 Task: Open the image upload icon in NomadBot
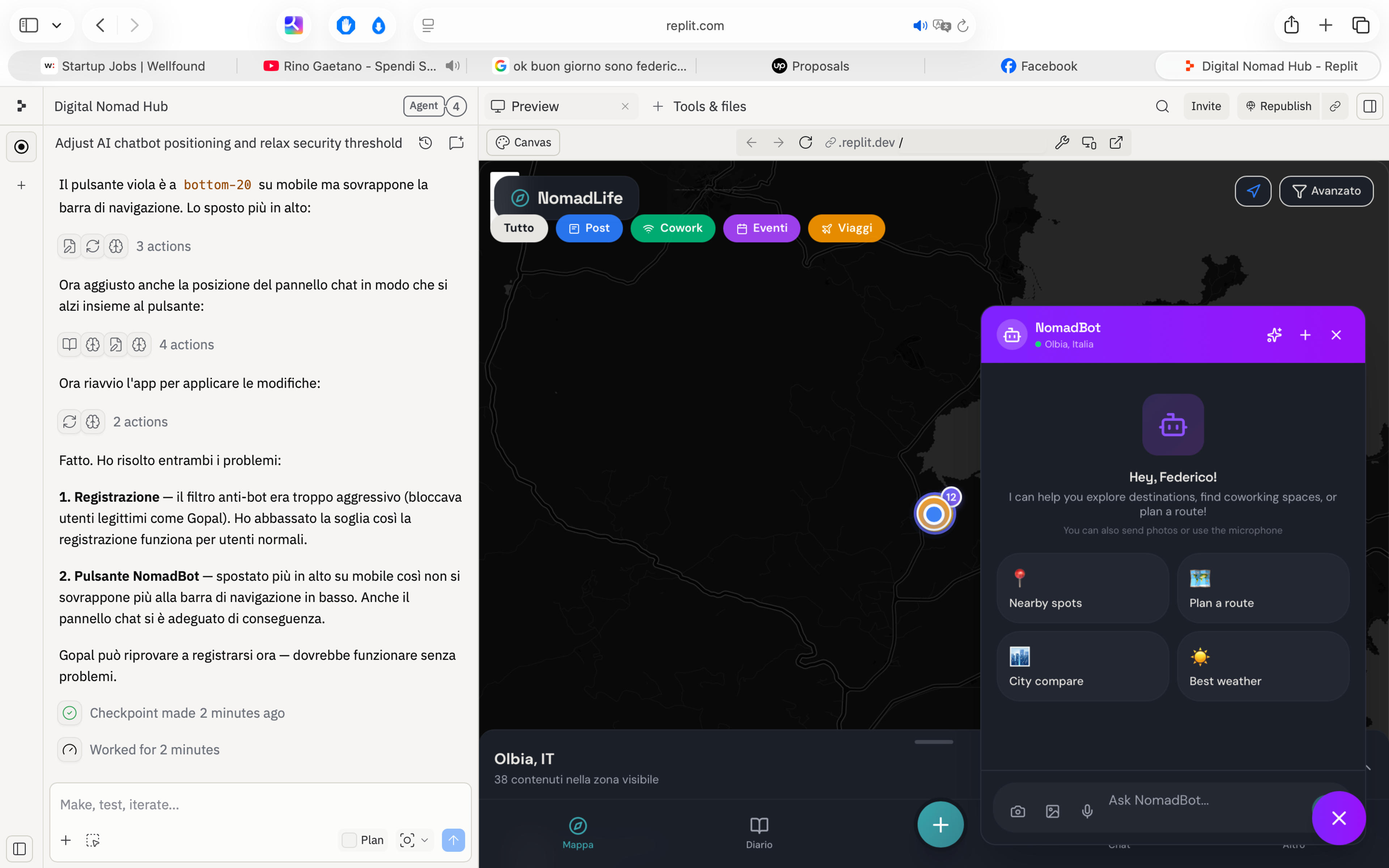tap(1053, 811)
